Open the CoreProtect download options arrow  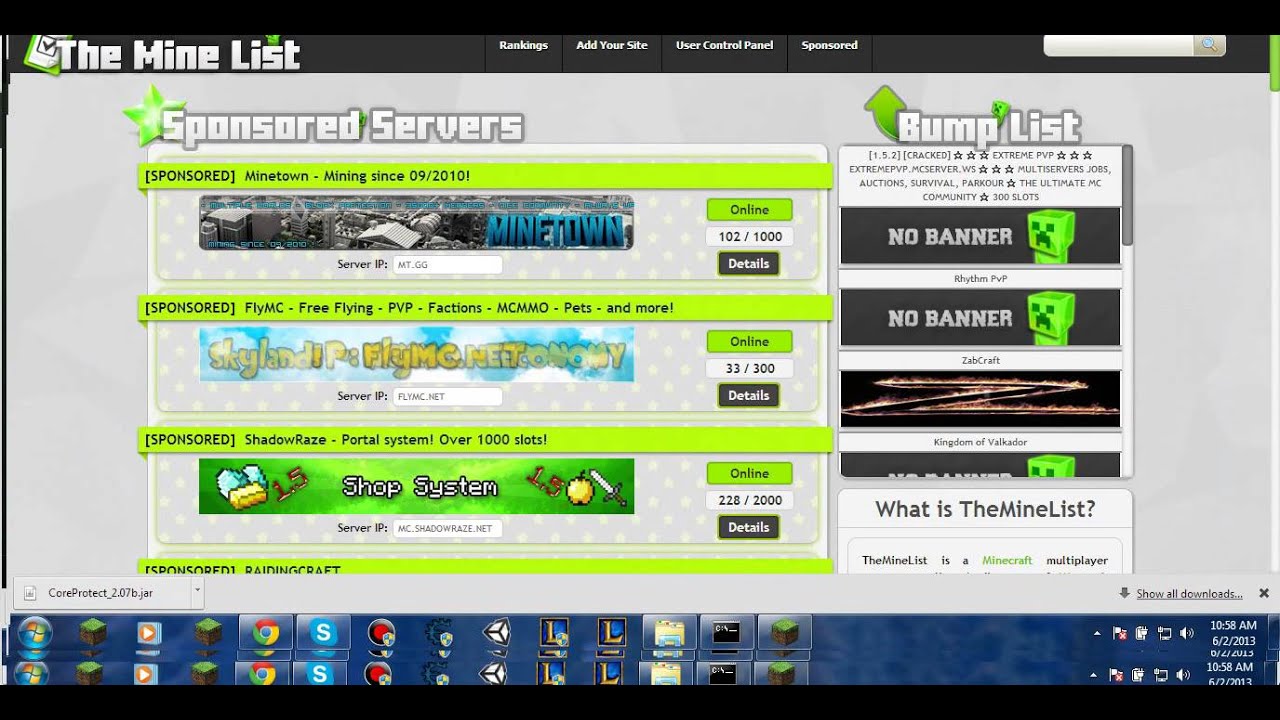[x=197, y=590]
